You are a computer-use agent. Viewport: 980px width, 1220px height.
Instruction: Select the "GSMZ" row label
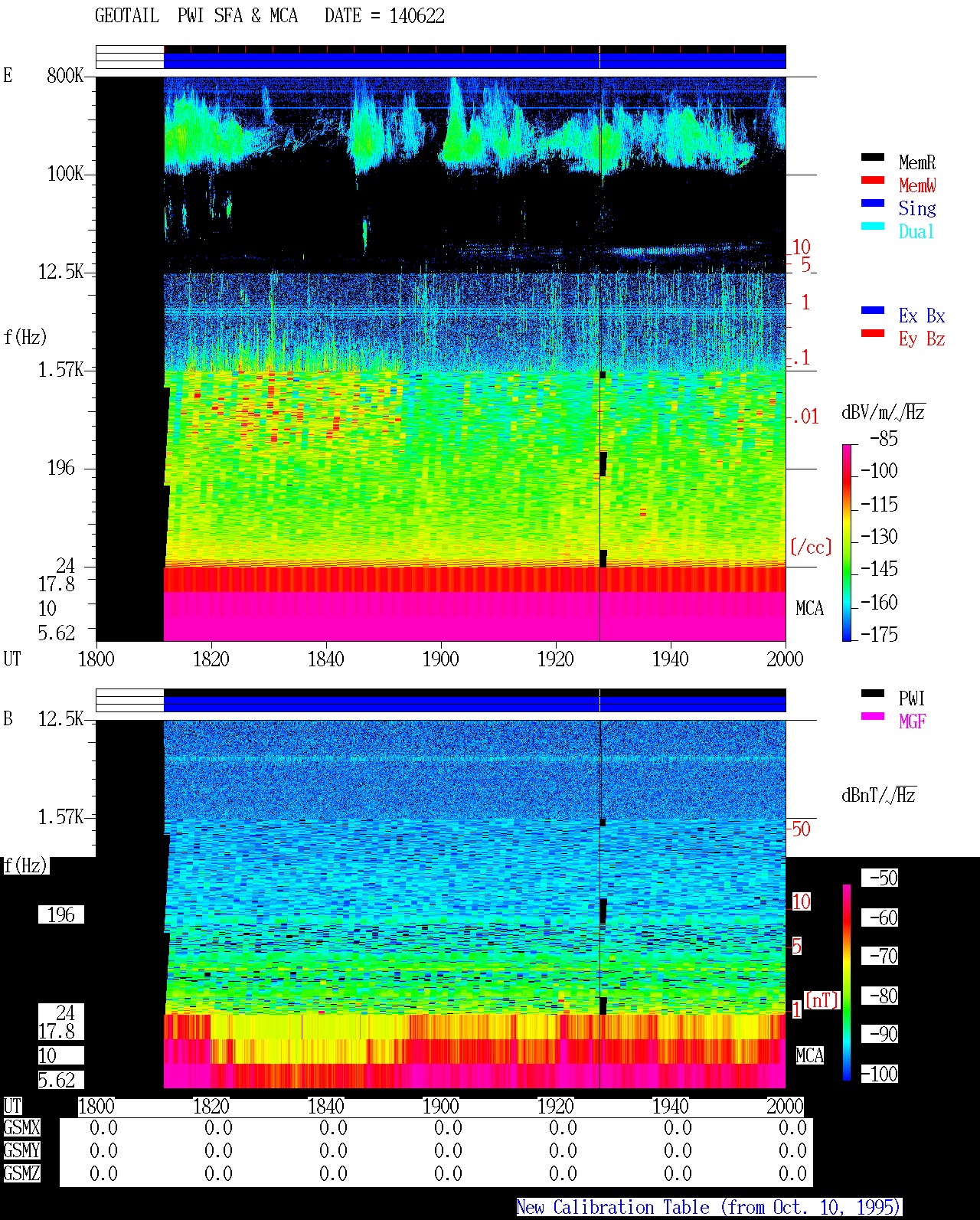21,1174
